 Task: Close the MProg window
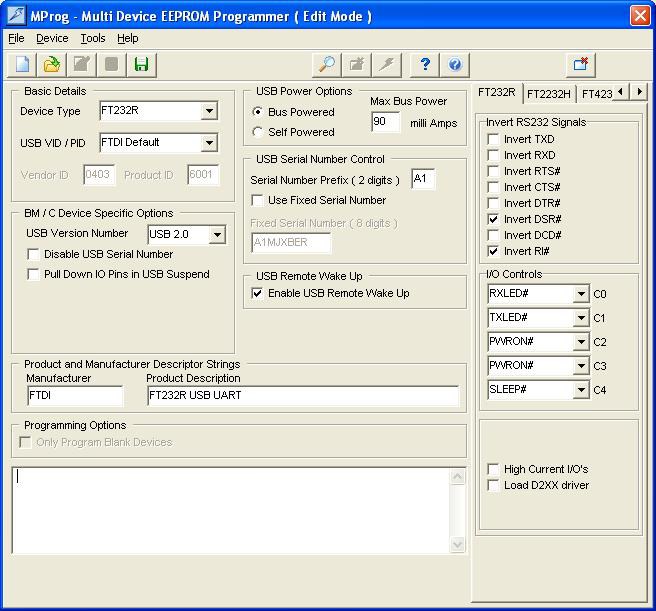[640, 16]
